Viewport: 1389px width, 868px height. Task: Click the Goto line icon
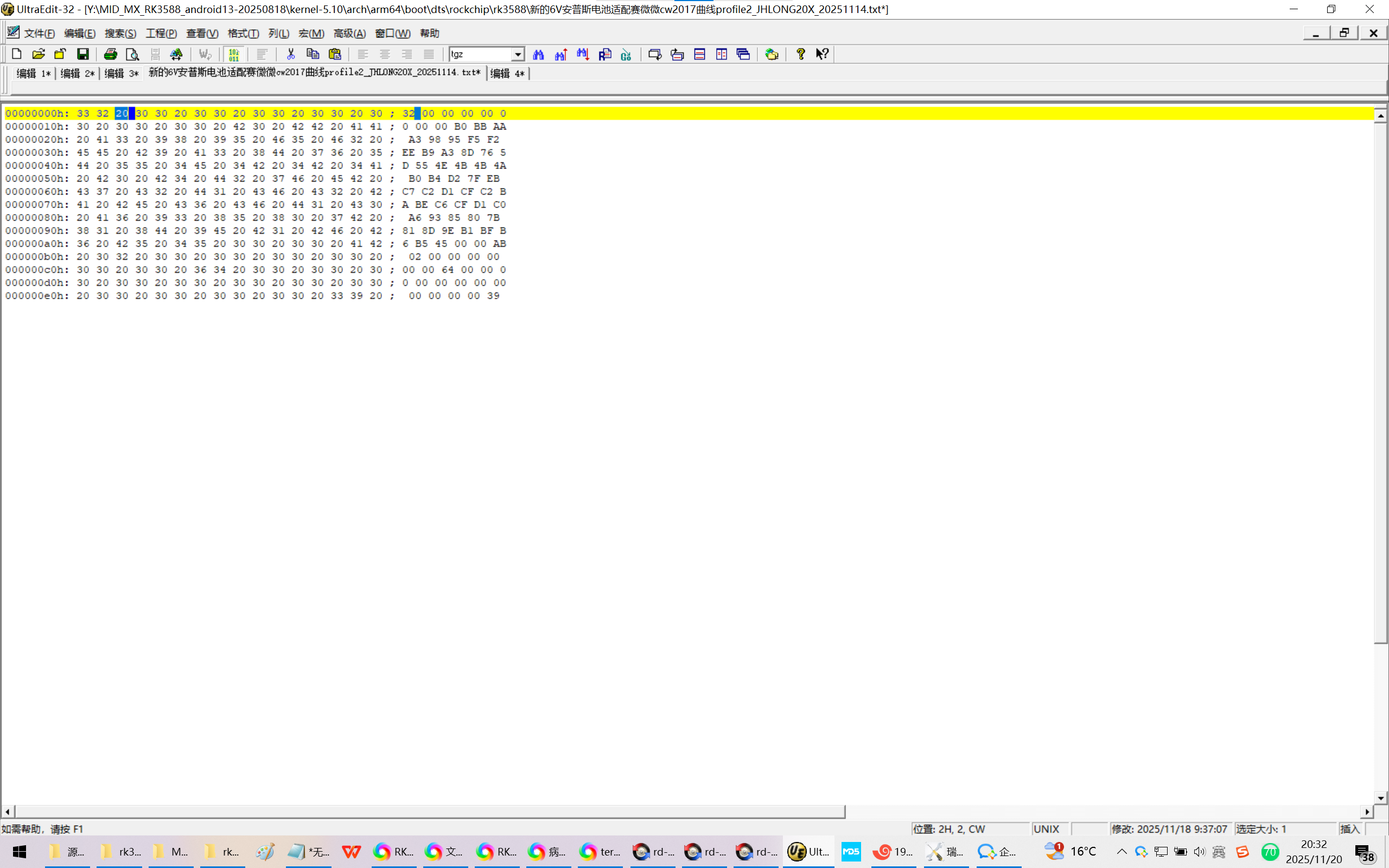tap(626, 54)
